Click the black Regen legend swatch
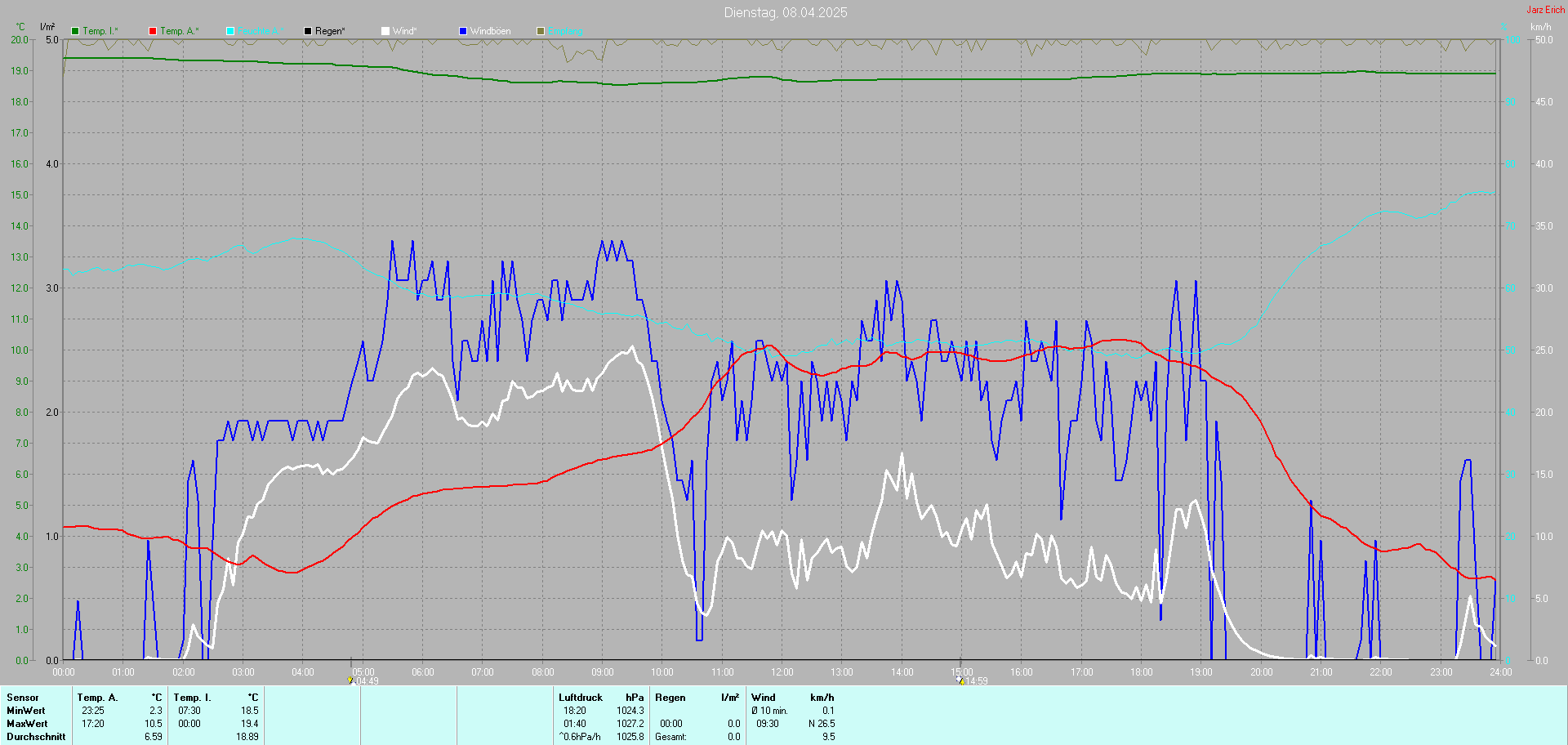Image resolution: width=1568 pixels, height=745 pixels. tap(308, 31)
